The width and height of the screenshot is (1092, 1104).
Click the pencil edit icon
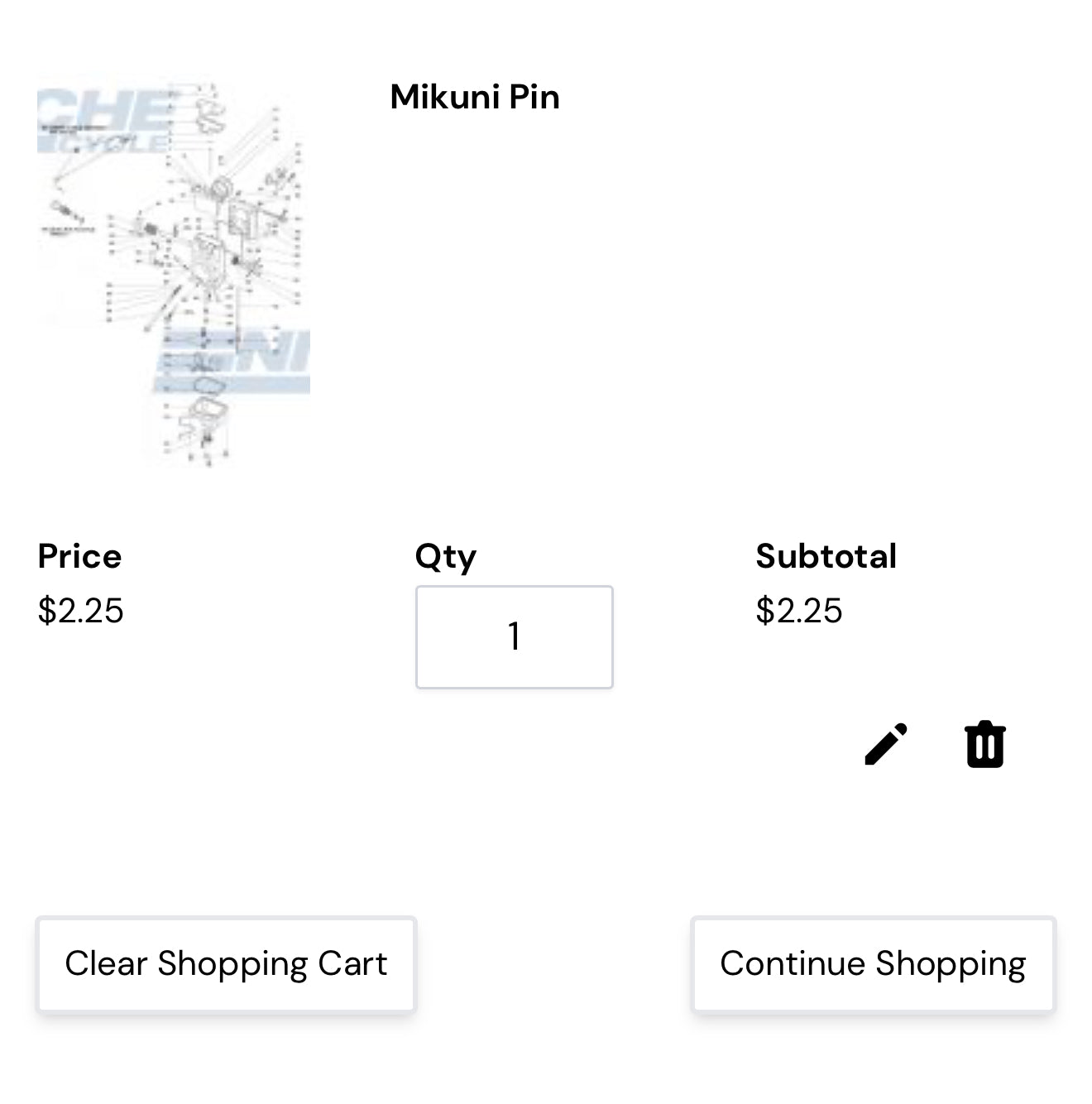pos(885,744)
